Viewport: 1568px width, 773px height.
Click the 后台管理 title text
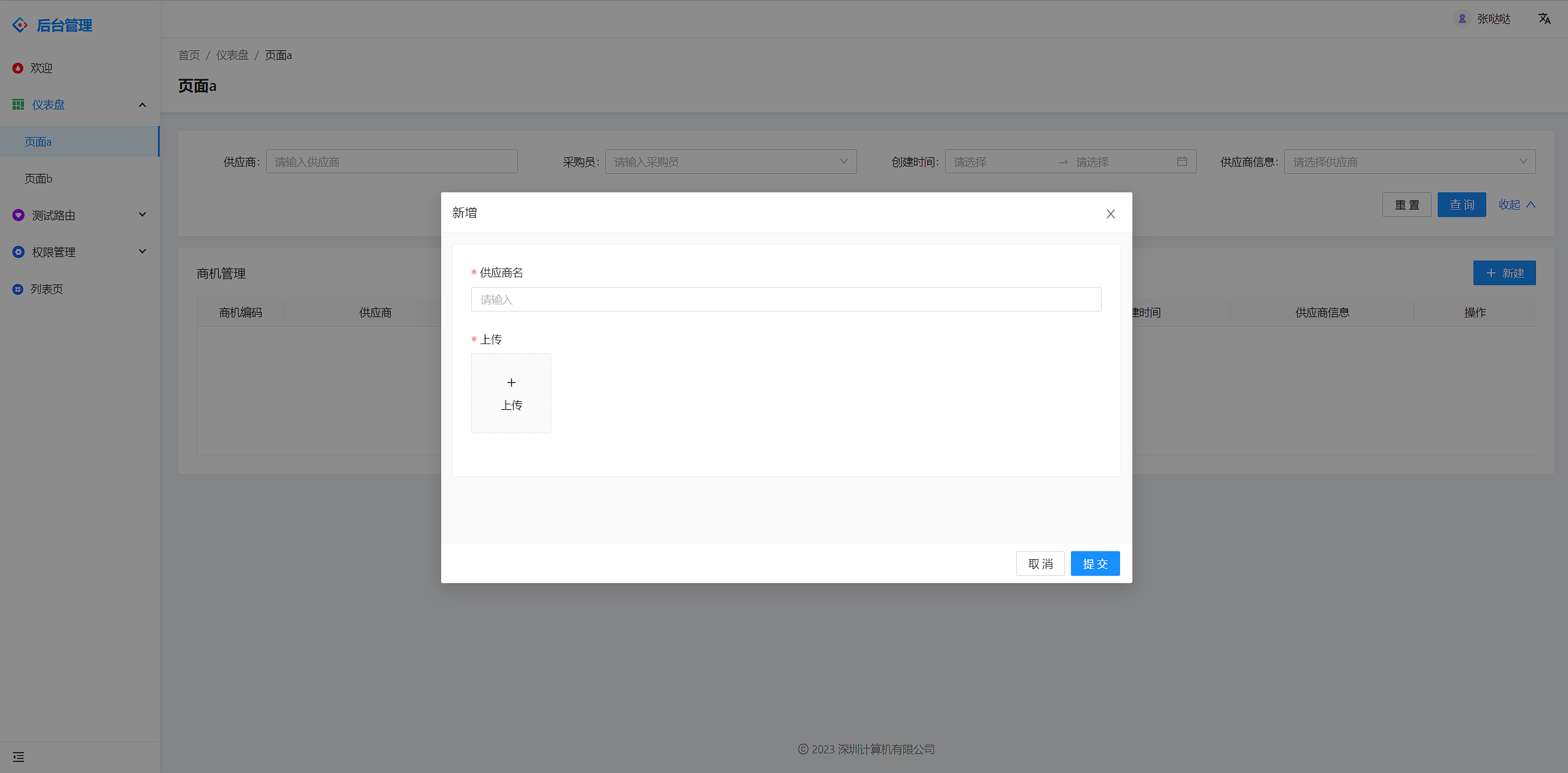pos(65,25)
